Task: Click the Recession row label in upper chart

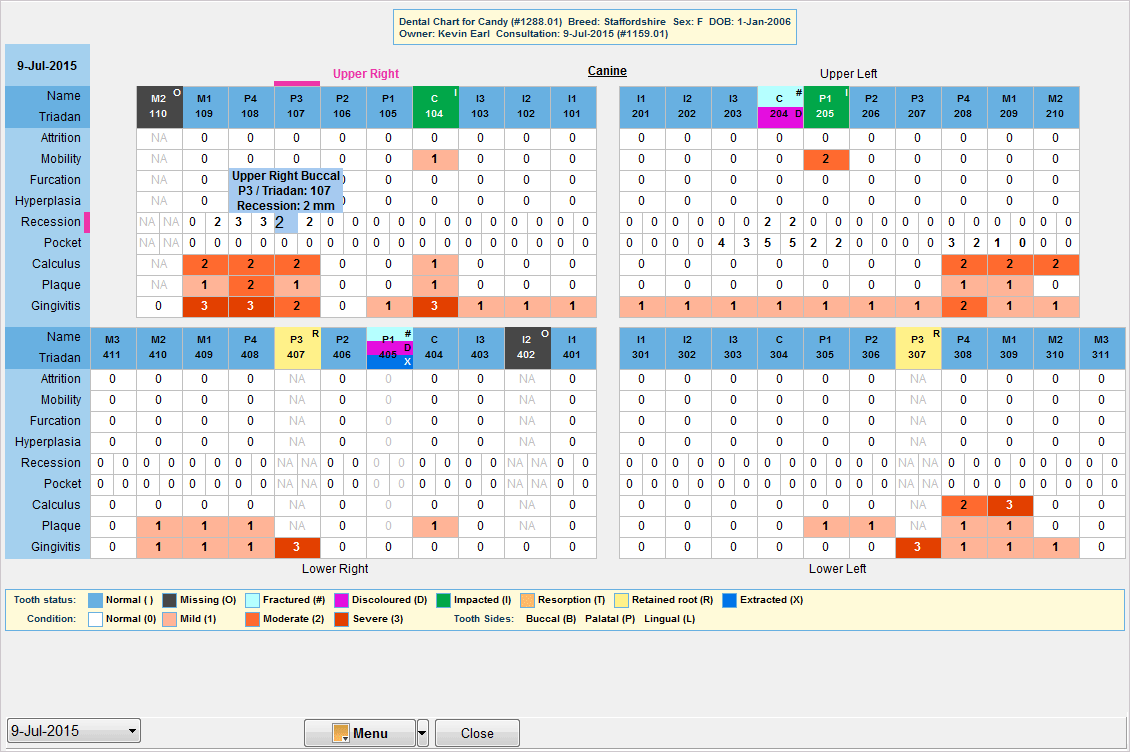Action: click(x=50, y=222)
